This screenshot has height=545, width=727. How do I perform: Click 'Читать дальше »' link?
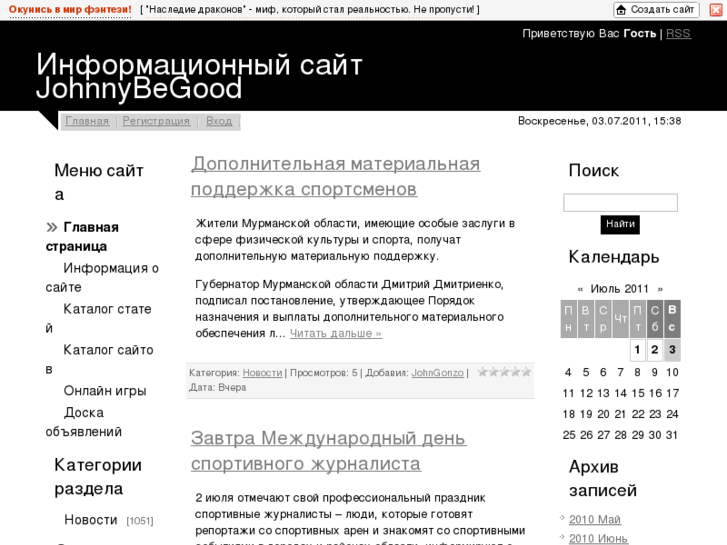pyautogui.click(x=336, y=333)
